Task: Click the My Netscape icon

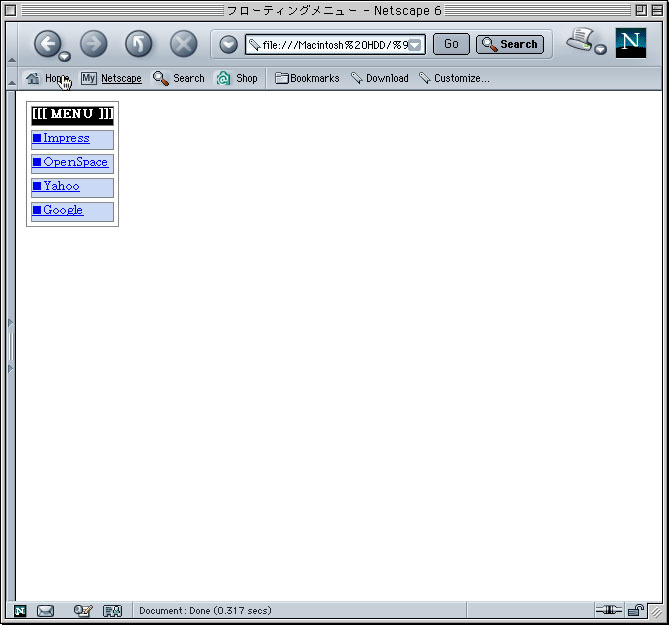Action: click(89, 78)
